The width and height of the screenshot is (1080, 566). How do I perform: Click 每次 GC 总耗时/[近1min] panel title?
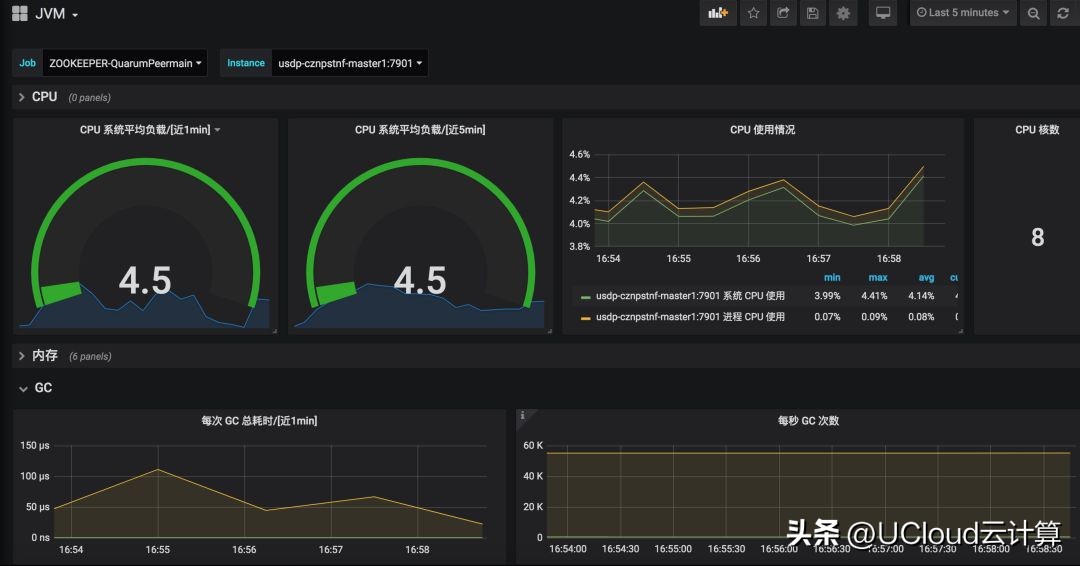pos(259,420)
